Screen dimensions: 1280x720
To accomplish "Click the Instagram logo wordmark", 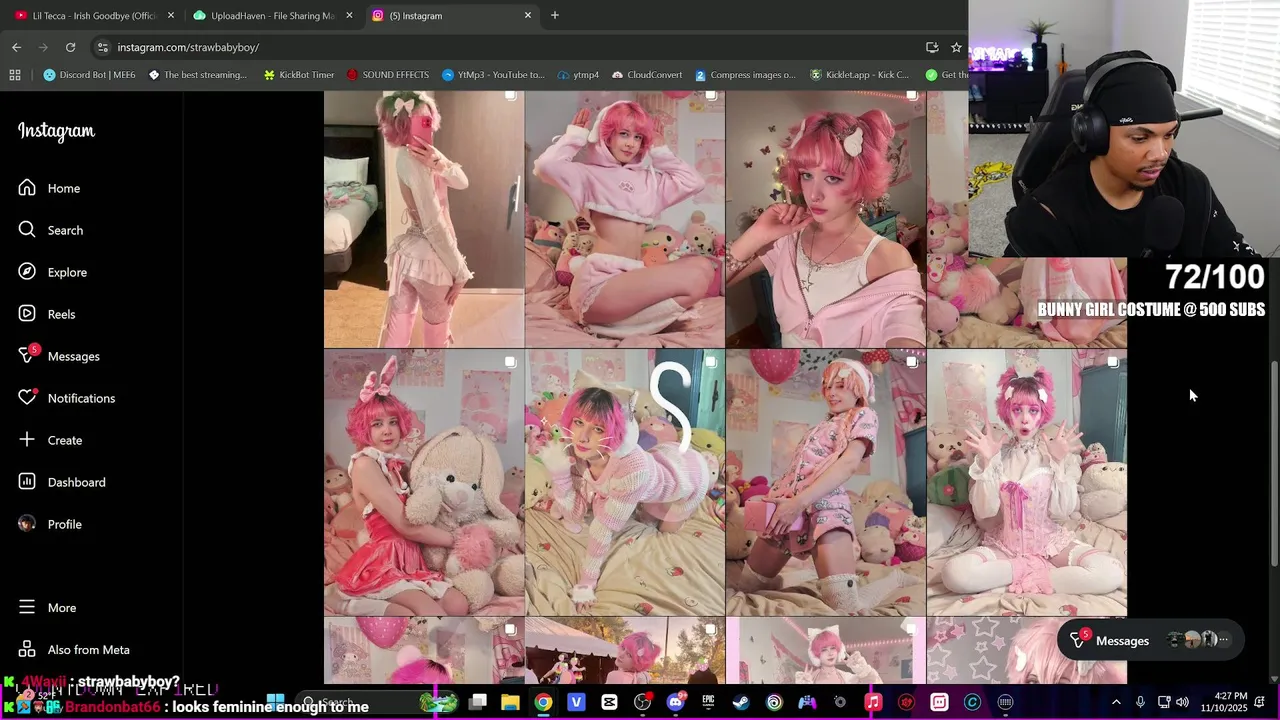I will [x=56, y=131].
